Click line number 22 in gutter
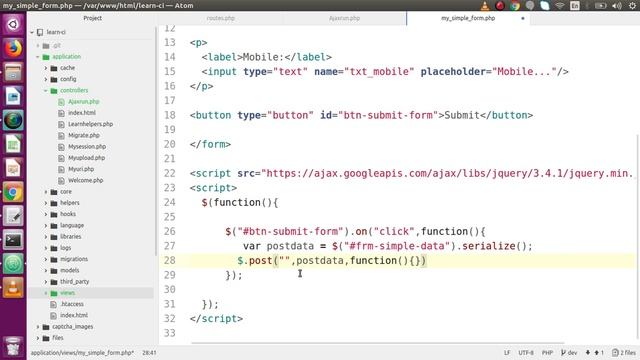 click(169, 173)
